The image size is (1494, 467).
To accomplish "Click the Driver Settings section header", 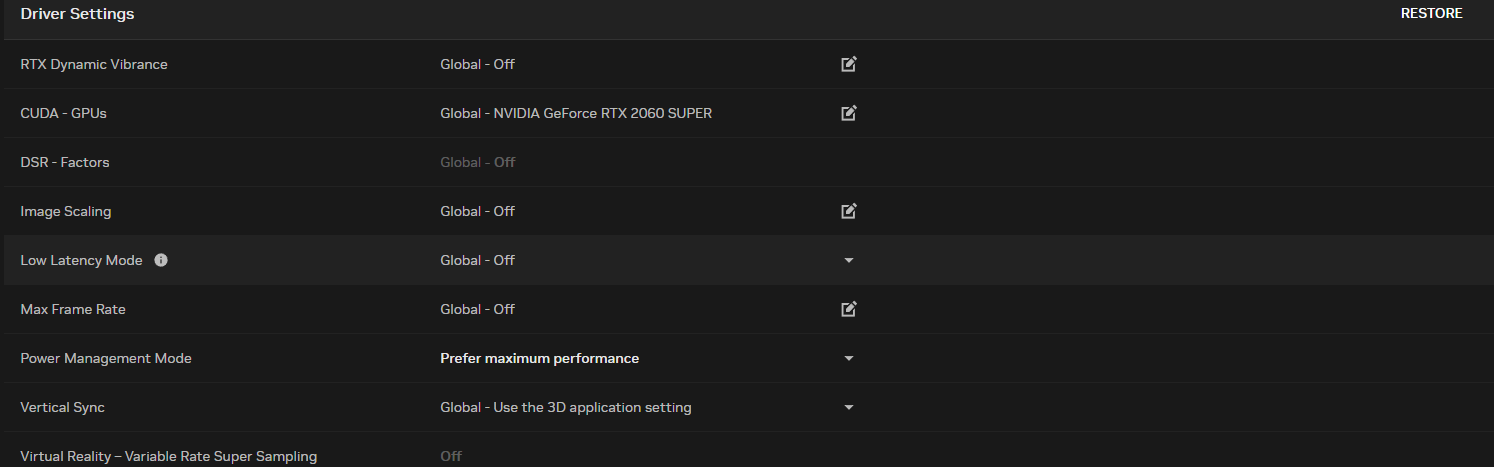I will [x=77, y=14].
